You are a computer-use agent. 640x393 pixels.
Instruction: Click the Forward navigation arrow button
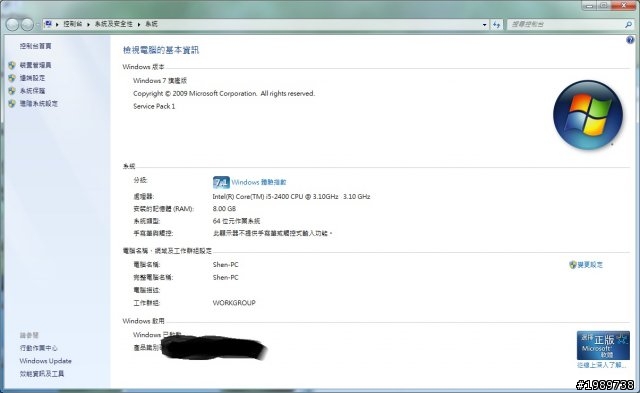coord(27,24)
